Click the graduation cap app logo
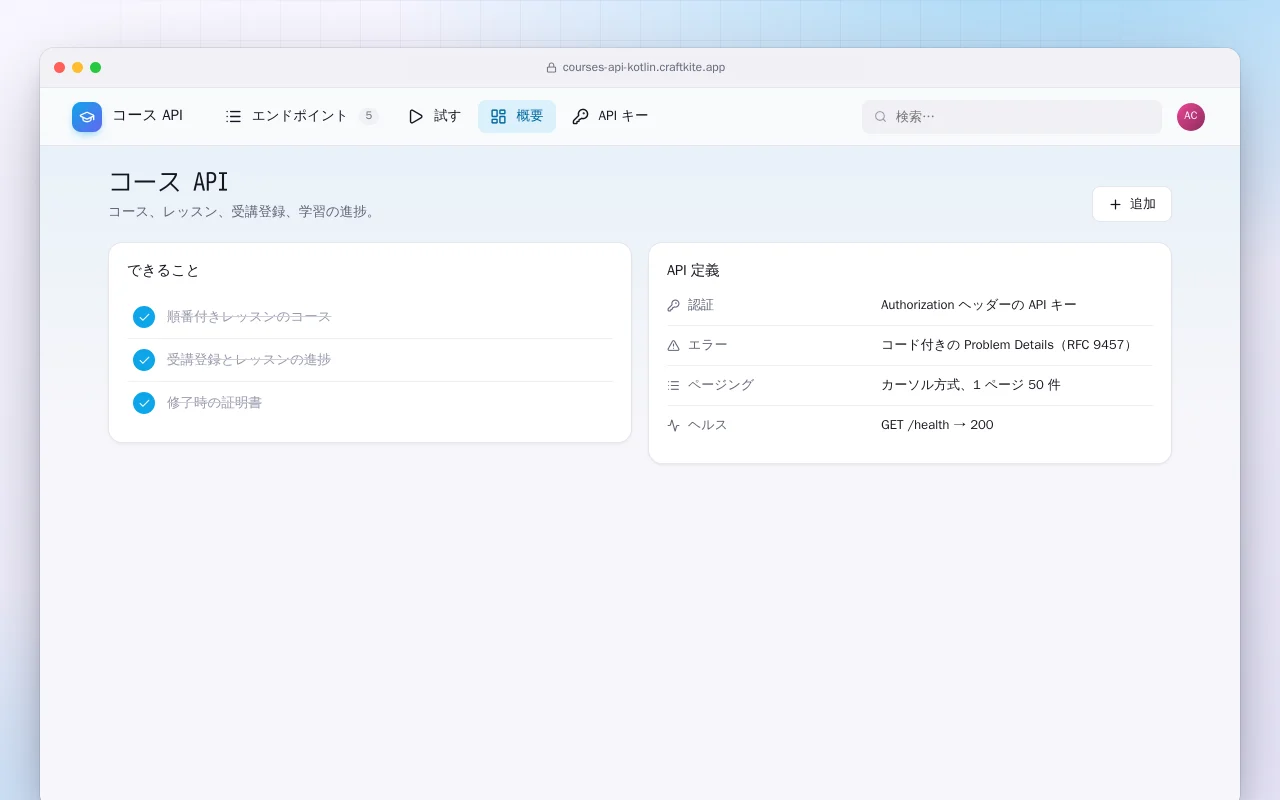 click(87, 117)
